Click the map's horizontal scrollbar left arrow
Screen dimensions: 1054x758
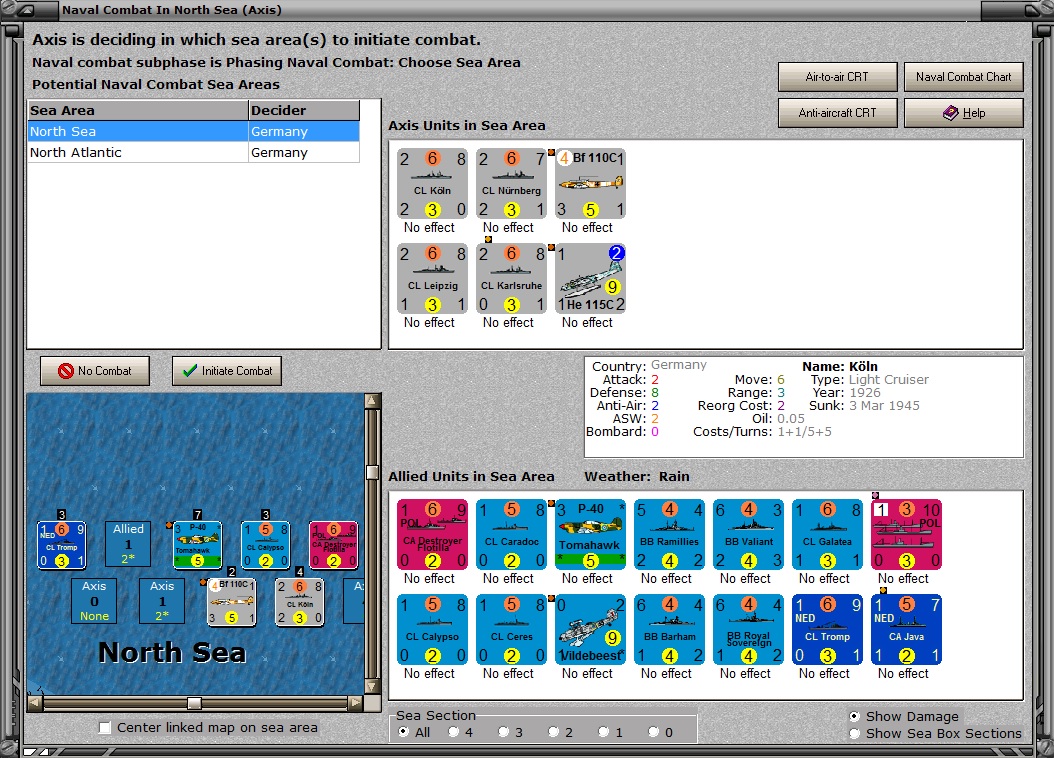coord(35,703)
